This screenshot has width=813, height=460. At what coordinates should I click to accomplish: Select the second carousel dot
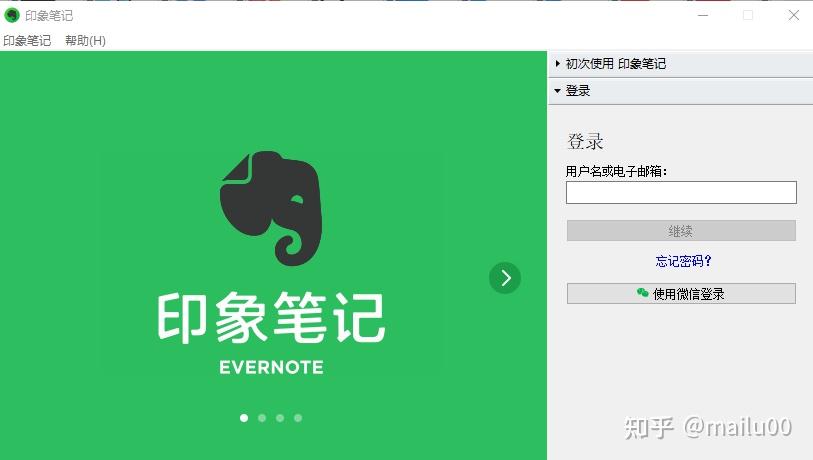(x=262, y=418)
